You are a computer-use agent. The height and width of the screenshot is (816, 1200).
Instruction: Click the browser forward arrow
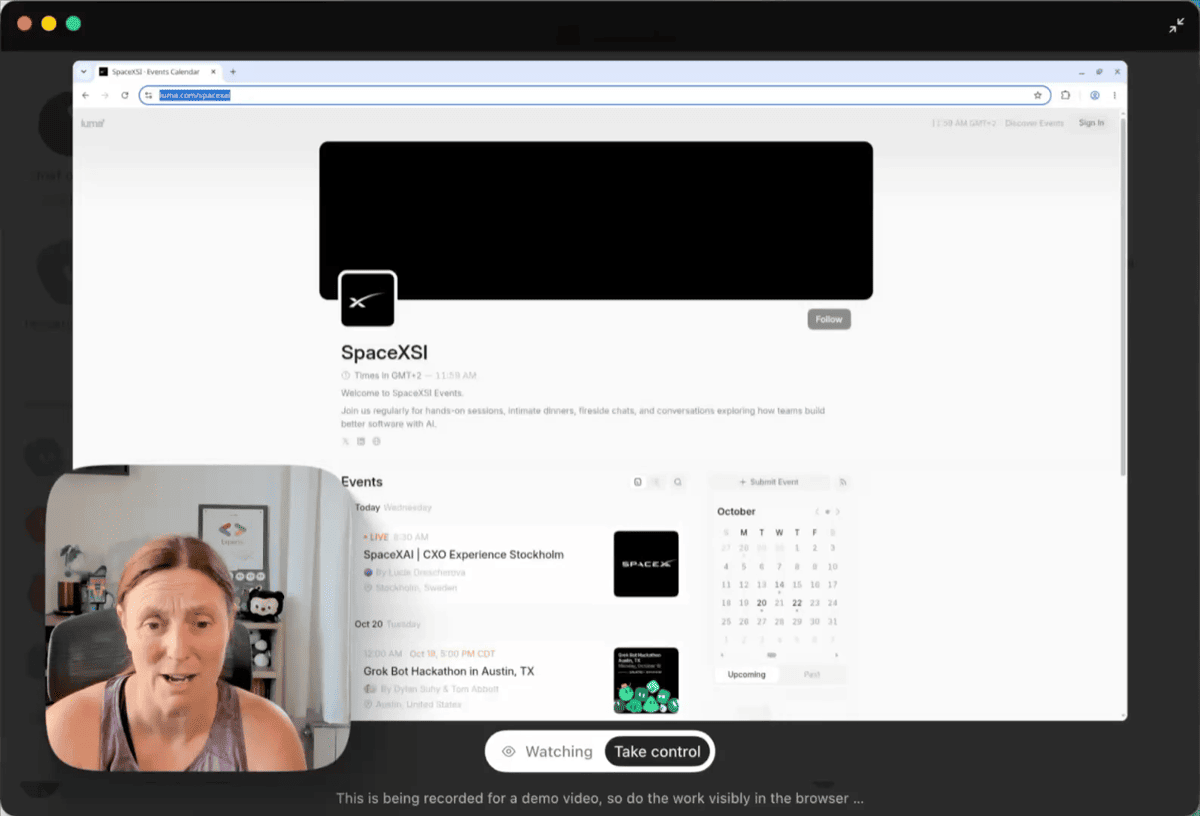[105, 95]
